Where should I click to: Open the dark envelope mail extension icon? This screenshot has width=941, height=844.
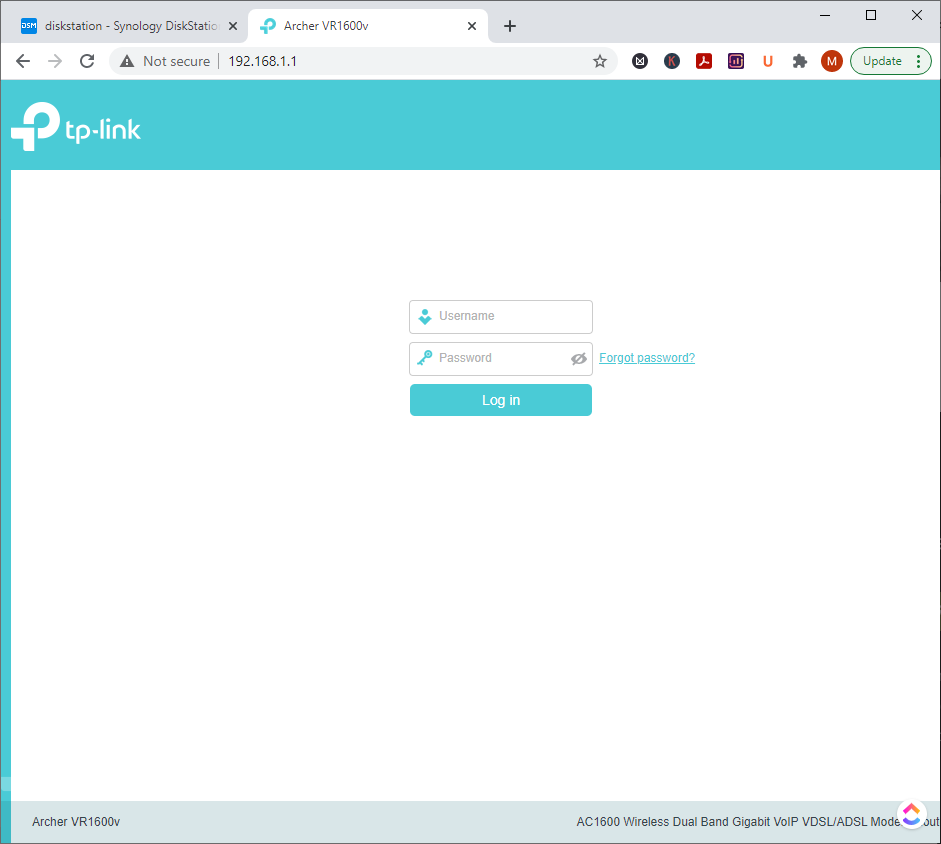(x=640, y=61)
